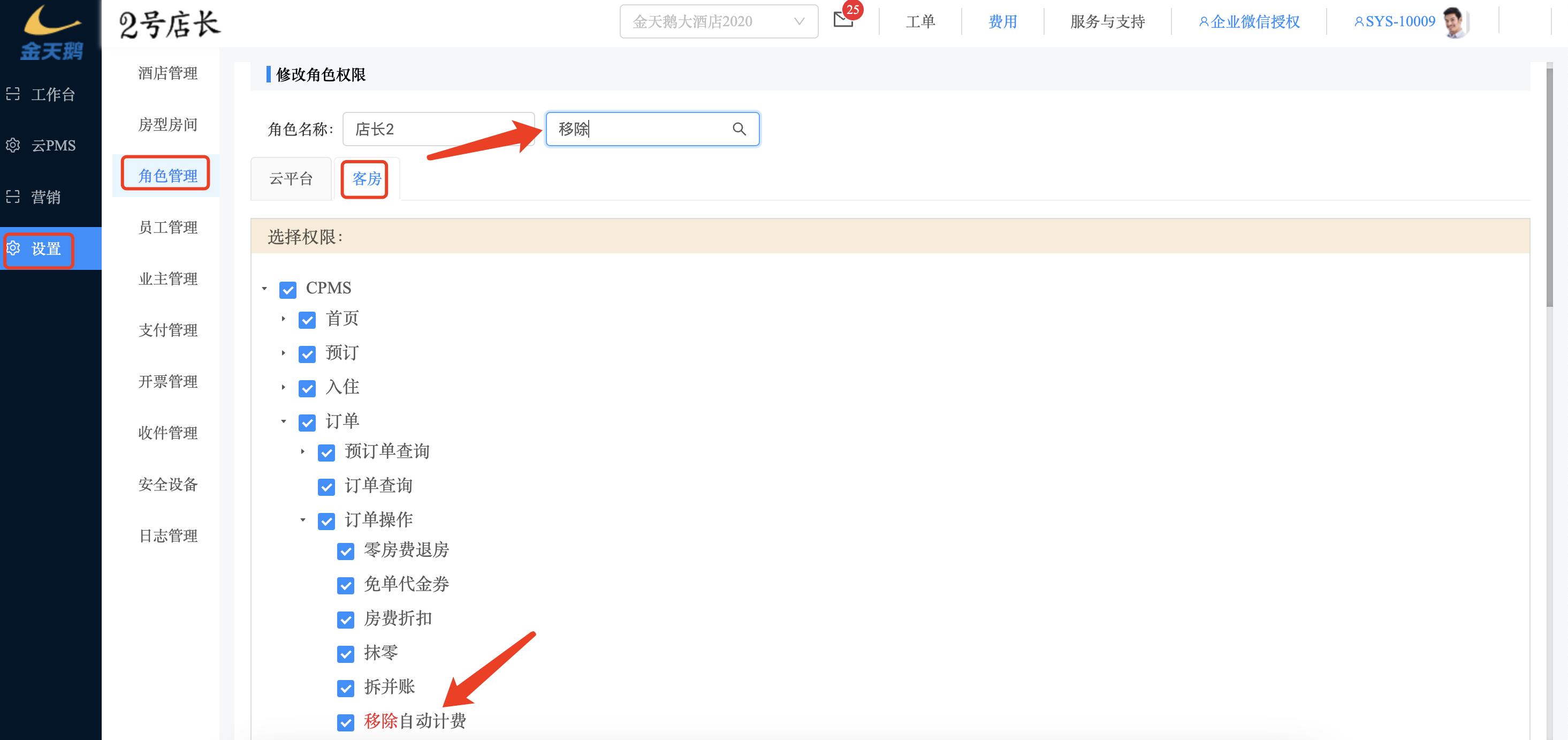Collapse the 订单操作 tree node

(302, 519)
